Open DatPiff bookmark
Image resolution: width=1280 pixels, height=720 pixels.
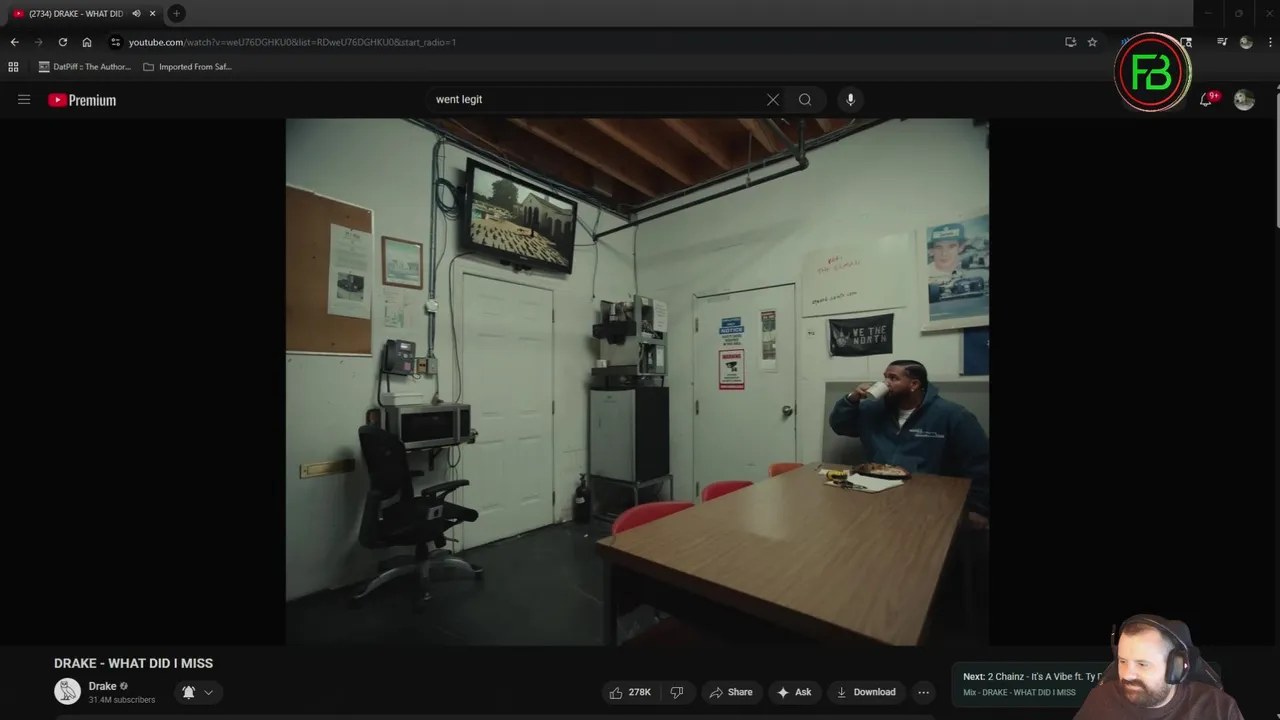(85, 67)
